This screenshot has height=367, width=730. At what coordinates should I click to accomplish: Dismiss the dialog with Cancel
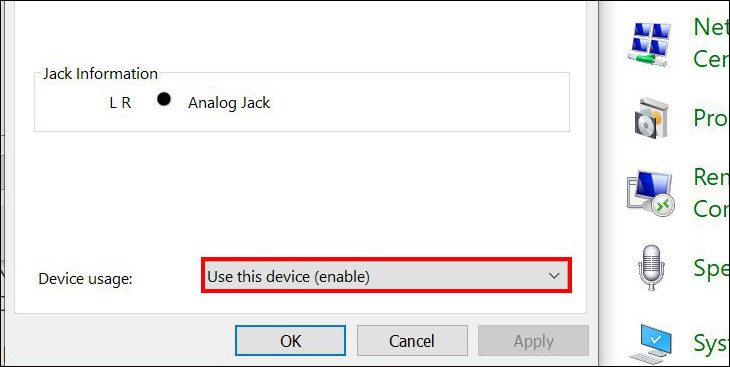pyautogui.click(x=412, y=340)
